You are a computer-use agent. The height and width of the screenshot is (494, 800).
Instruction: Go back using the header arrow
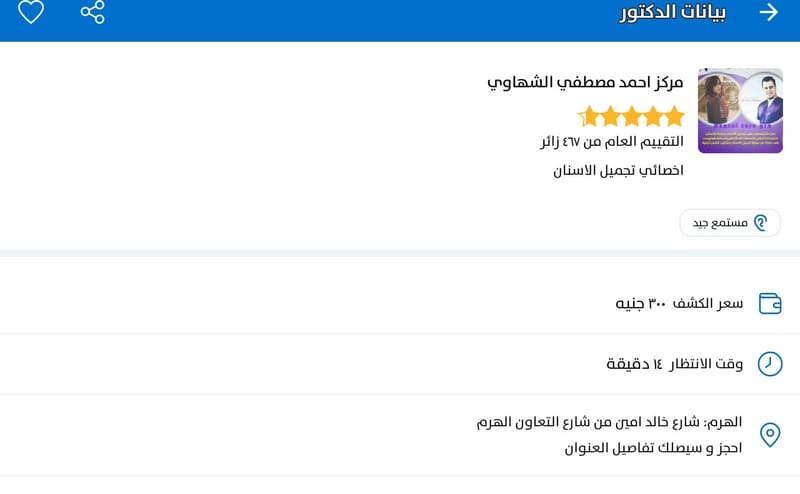pos(768,12)
